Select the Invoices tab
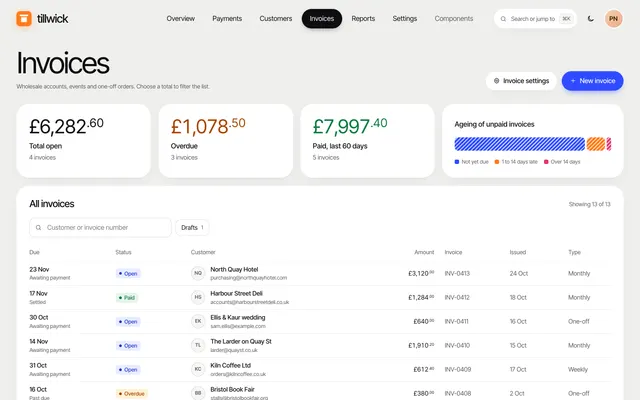The height and width of the screenshot is (400, 640). [322, 18]
